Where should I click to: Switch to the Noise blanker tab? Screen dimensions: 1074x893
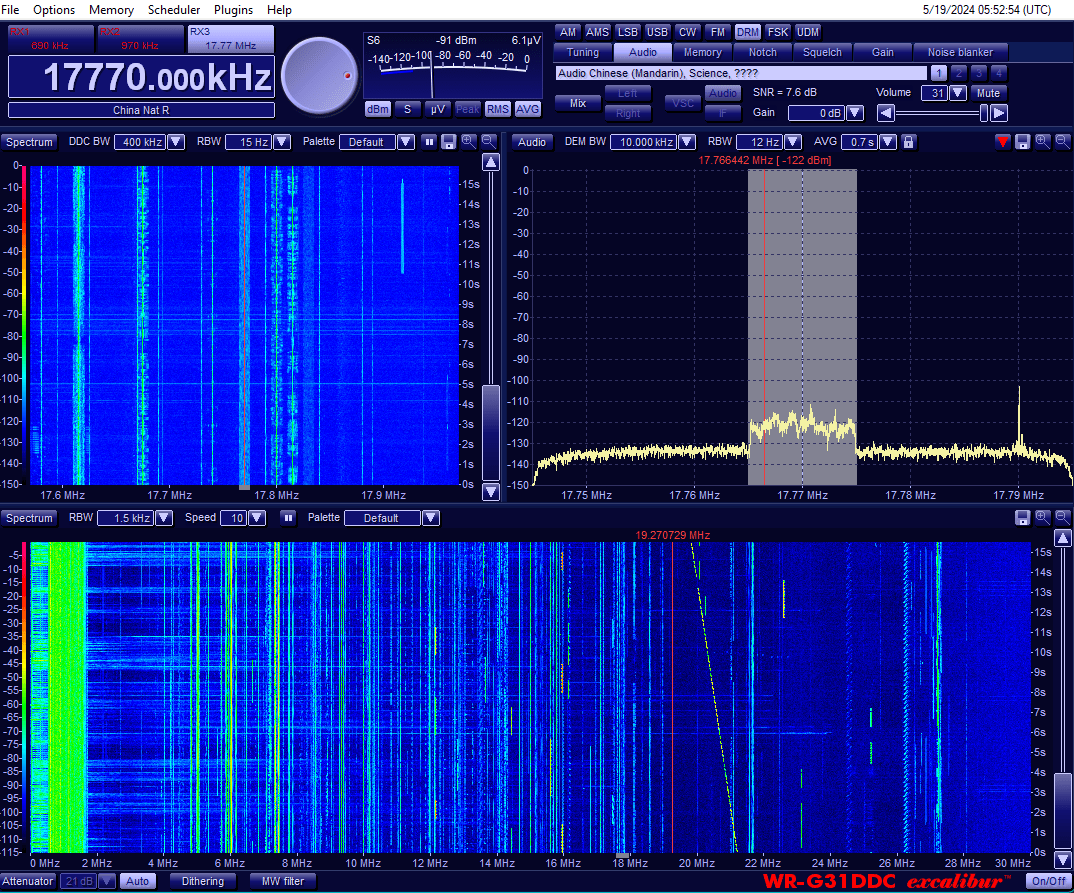(x=960, y=52)
